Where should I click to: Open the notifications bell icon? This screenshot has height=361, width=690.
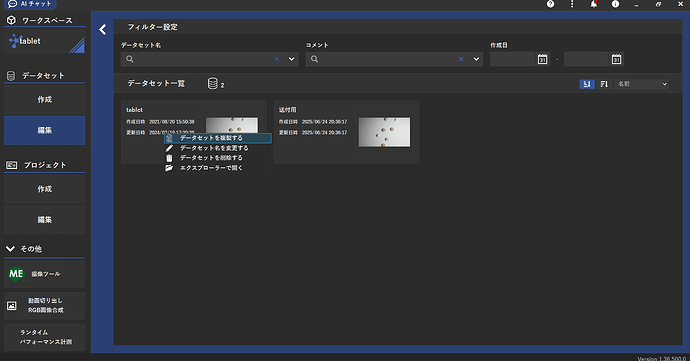(x=594, y=4)
